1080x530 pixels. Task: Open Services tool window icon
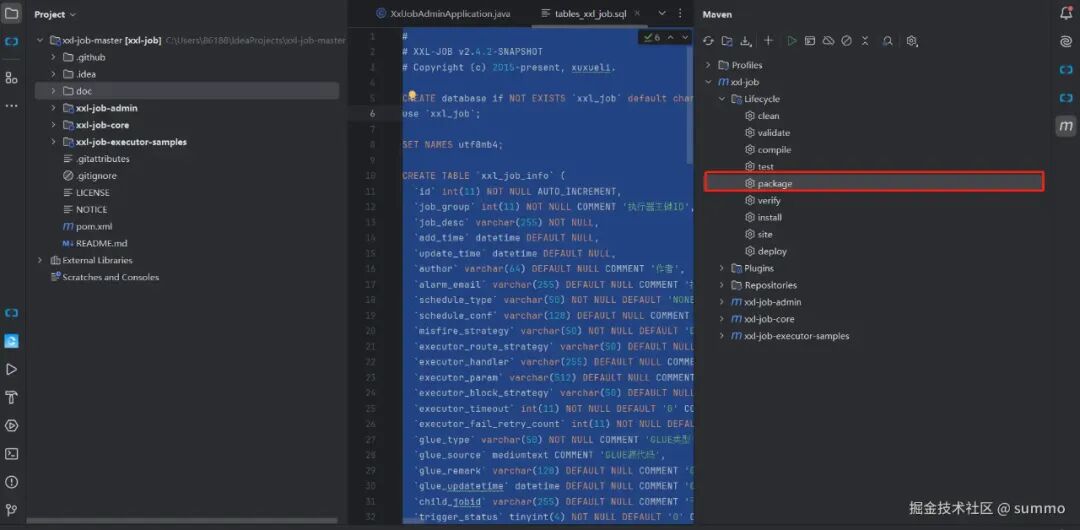(x=12, y=426)
